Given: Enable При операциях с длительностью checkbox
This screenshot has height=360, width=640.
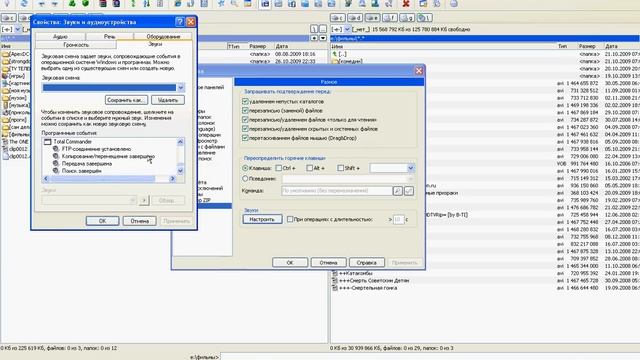Looking at the screenshot, I should tap(290, 219).
